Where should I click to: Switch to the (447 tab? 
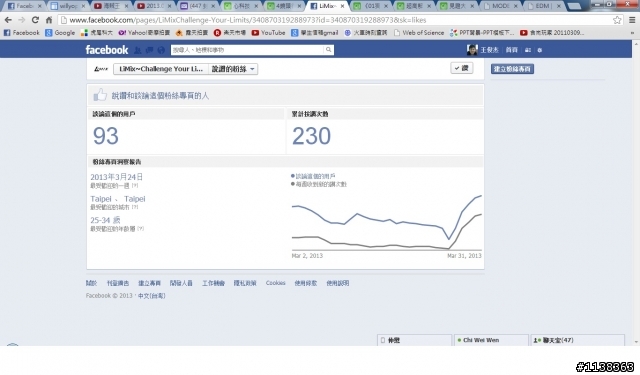pyautogui.click(x=198, y=6)
